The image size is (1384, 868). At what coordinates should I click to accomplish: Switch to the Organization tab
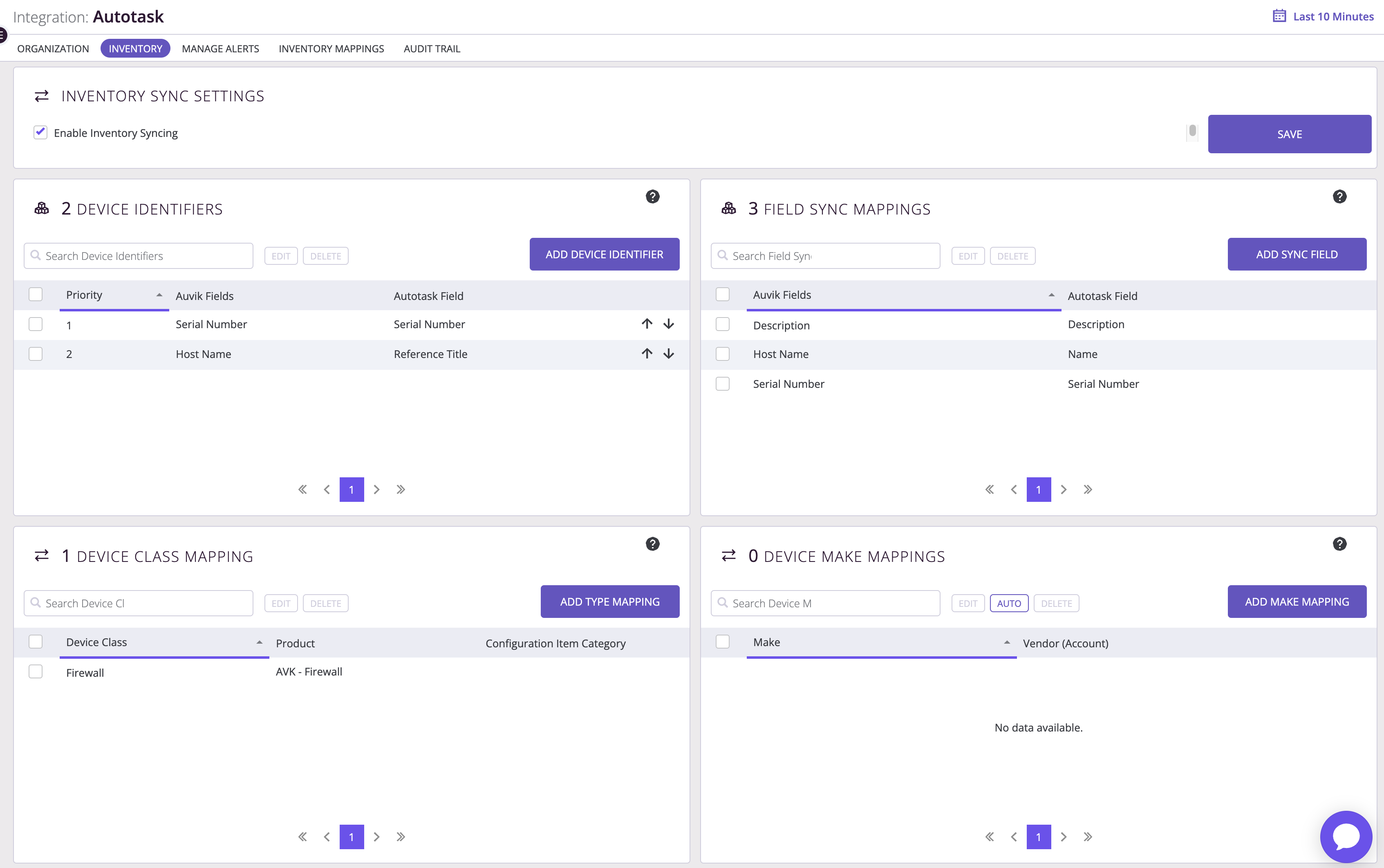pyautogui.click(x=53, y=49)
